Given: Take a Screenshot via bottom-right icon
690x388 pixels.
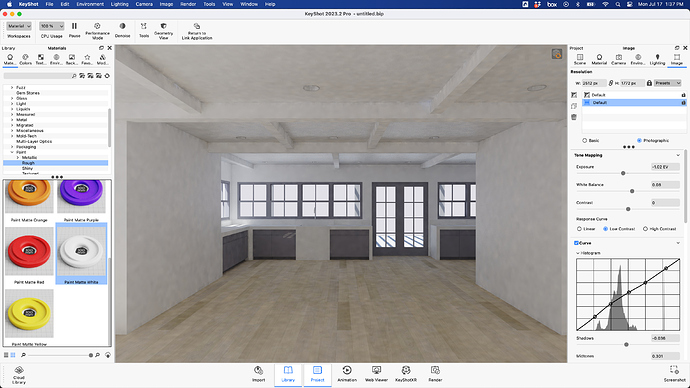Looking at the screenshot, I should [x=674, y=374].
